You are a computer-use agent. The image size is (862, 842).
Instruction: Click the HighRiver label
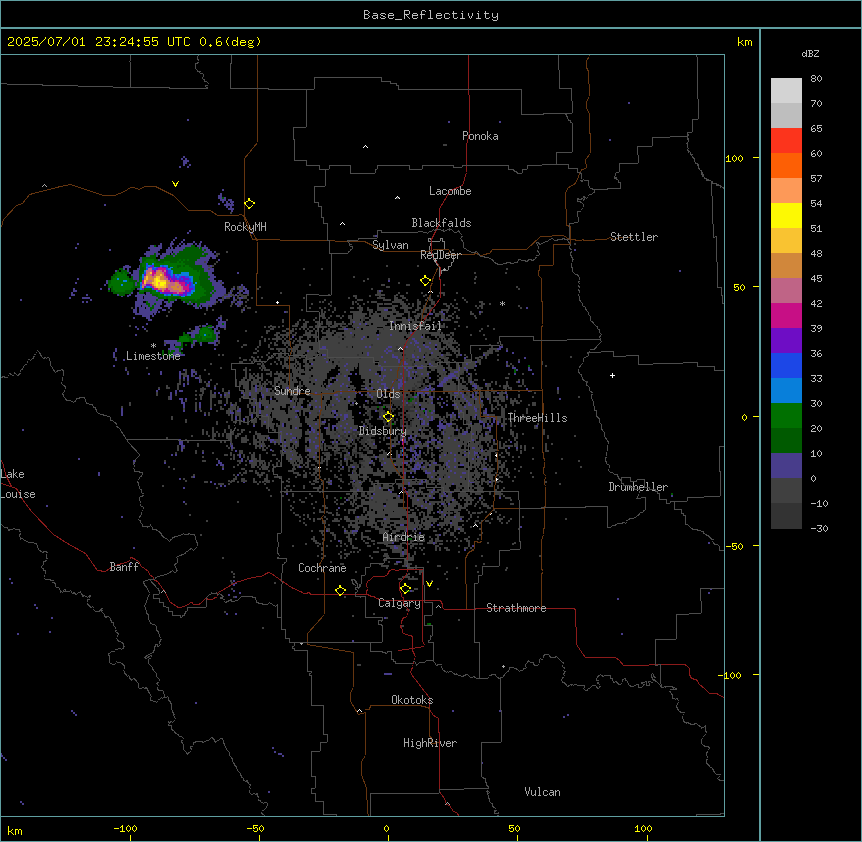pyautogui.click(x=430, y=743)
